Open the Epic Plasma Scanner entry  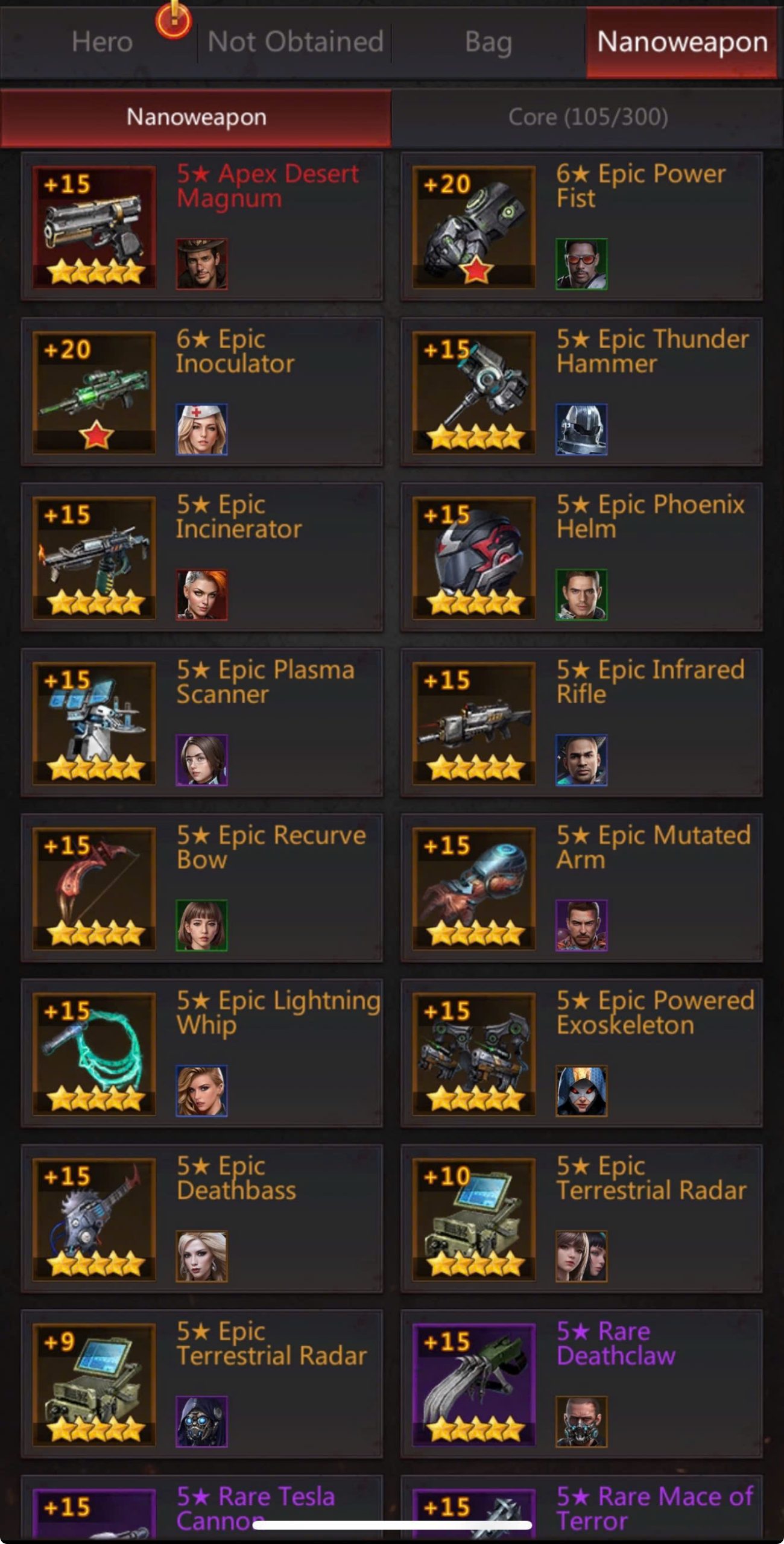coord(202,723)
